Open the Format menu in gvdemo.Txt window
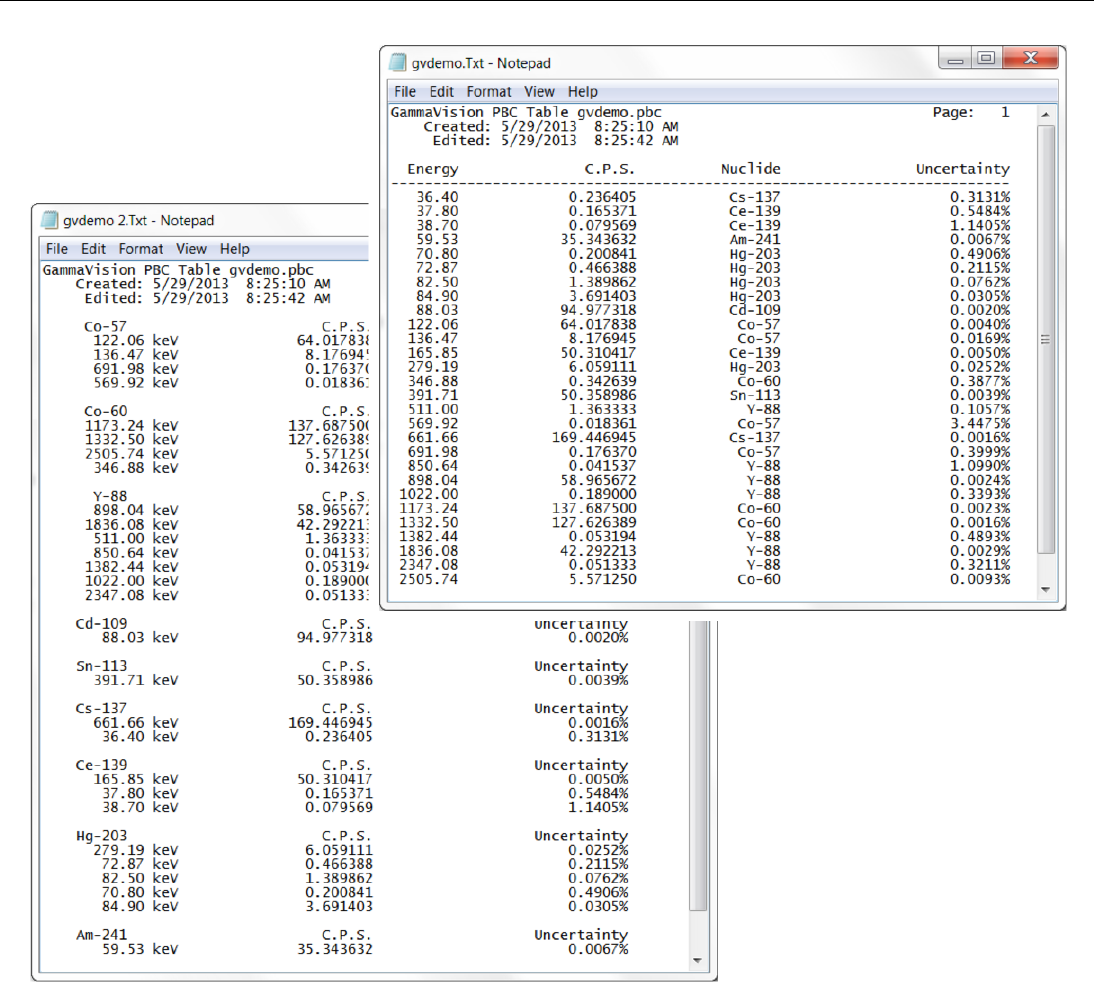The height and width of the screenshot is (982, 1094). (x=490, y=91)
